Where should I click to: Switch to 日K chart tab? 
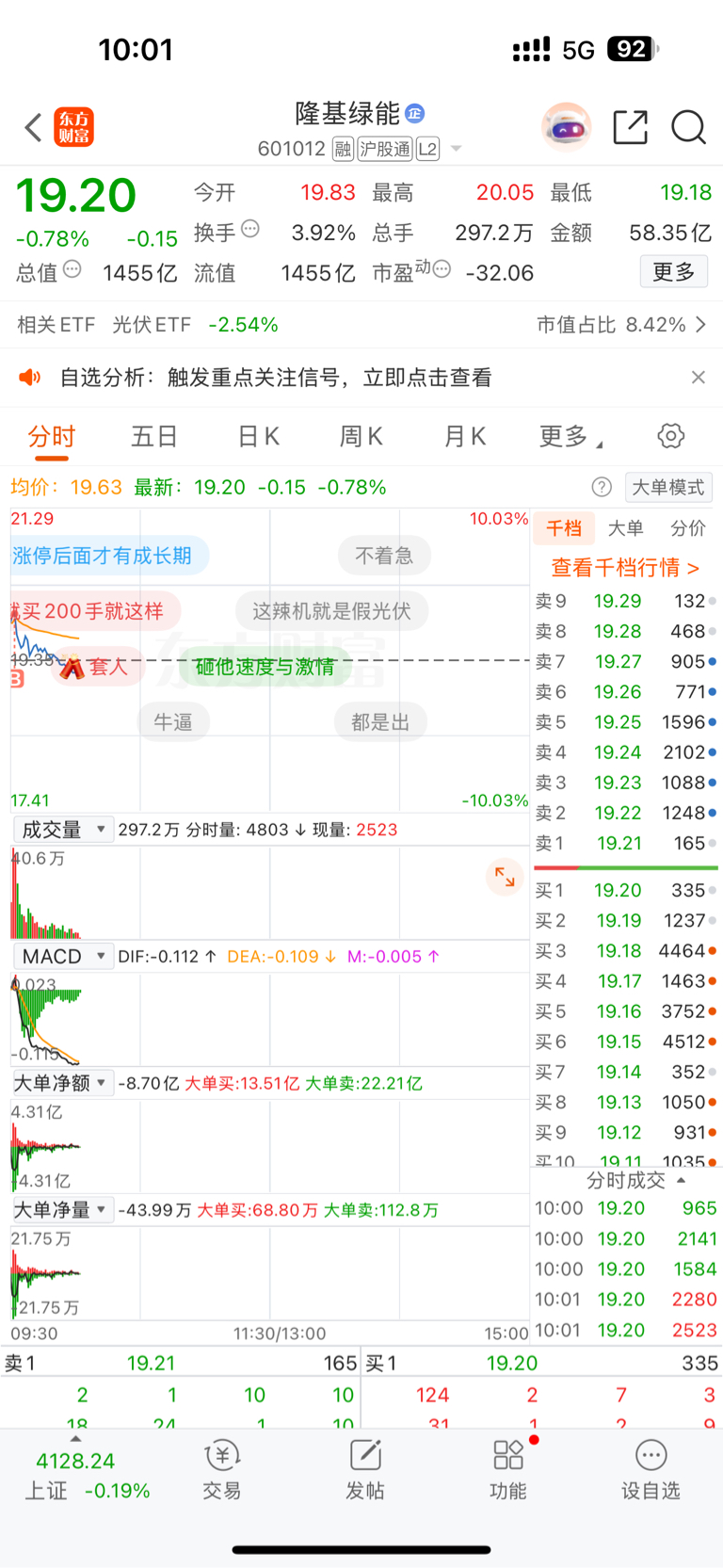(x=258, y=436)
